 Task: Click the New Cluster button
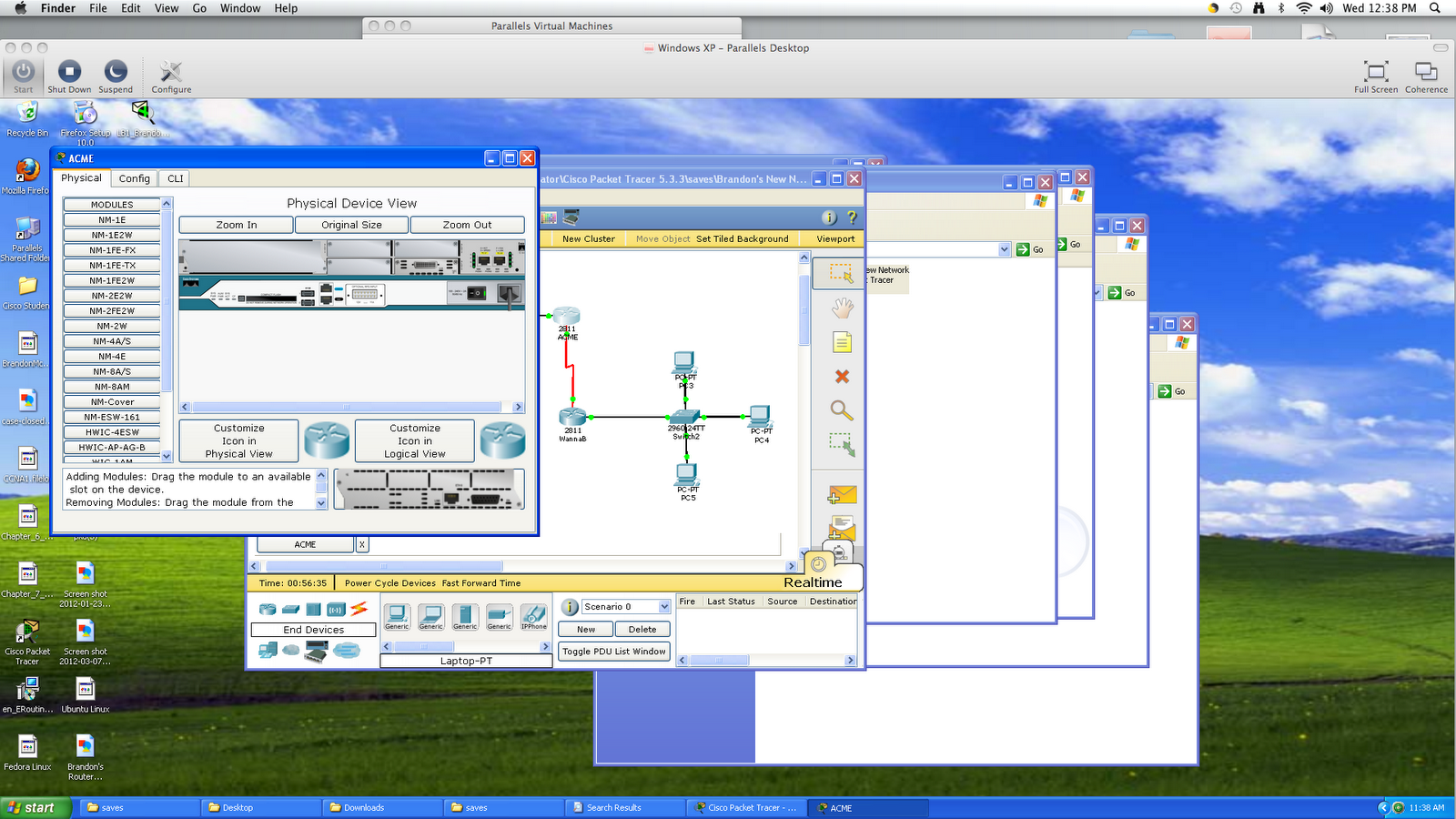[x=589, y=239]
